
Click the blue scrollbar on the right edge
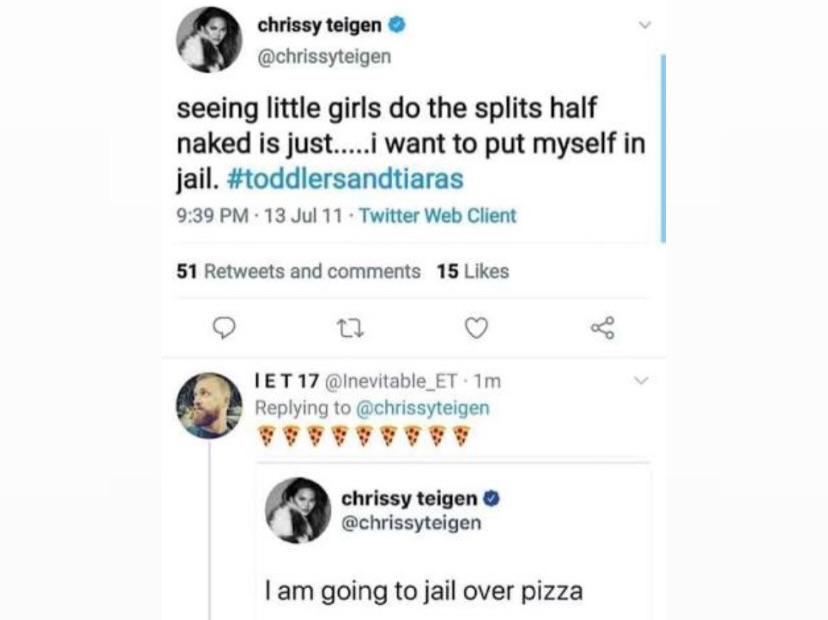663,148
